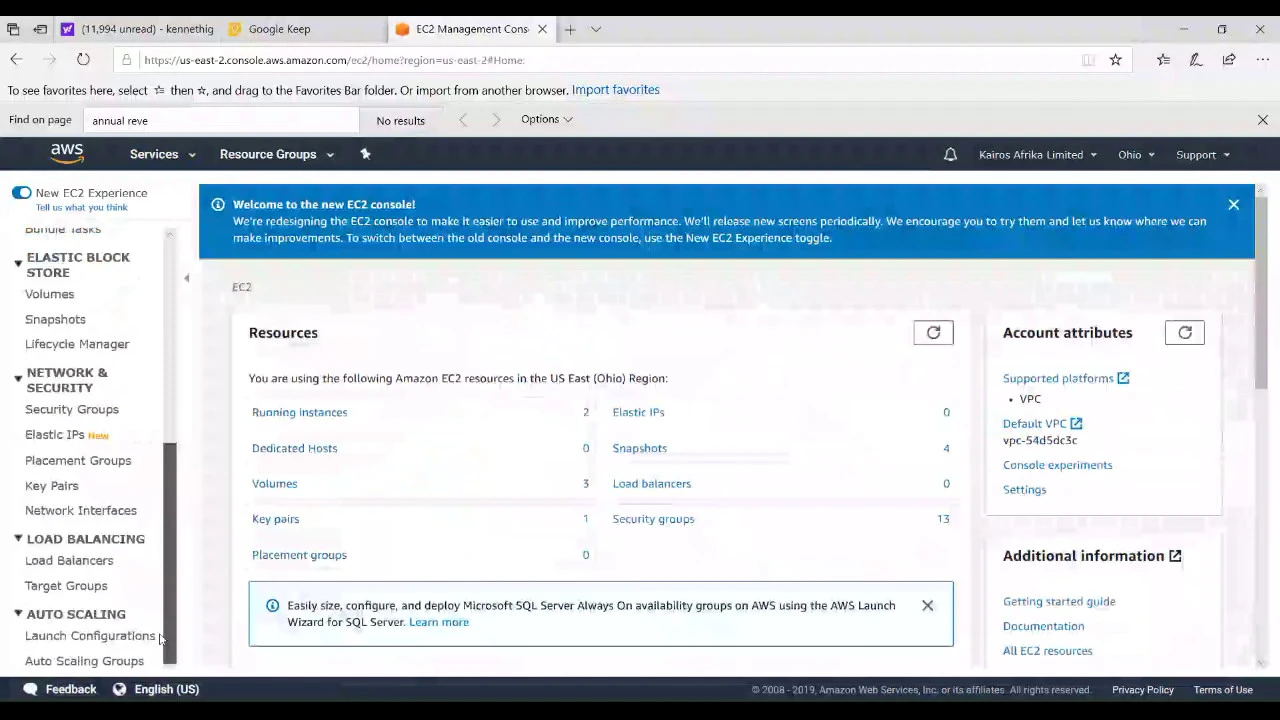This screenshot has height=720, width=1280.
Task: Open the Ohio region selector
Action: tap(1136, 155)
